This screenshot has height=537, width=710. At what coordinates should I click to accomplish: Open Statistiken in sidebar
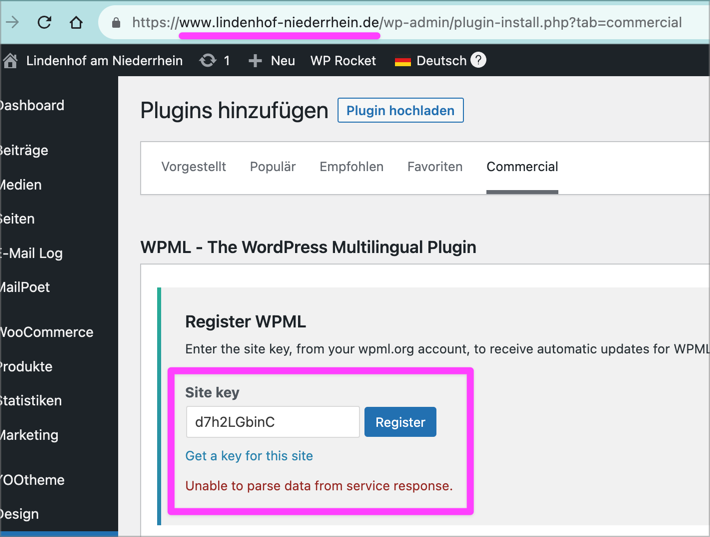point(31,401)
